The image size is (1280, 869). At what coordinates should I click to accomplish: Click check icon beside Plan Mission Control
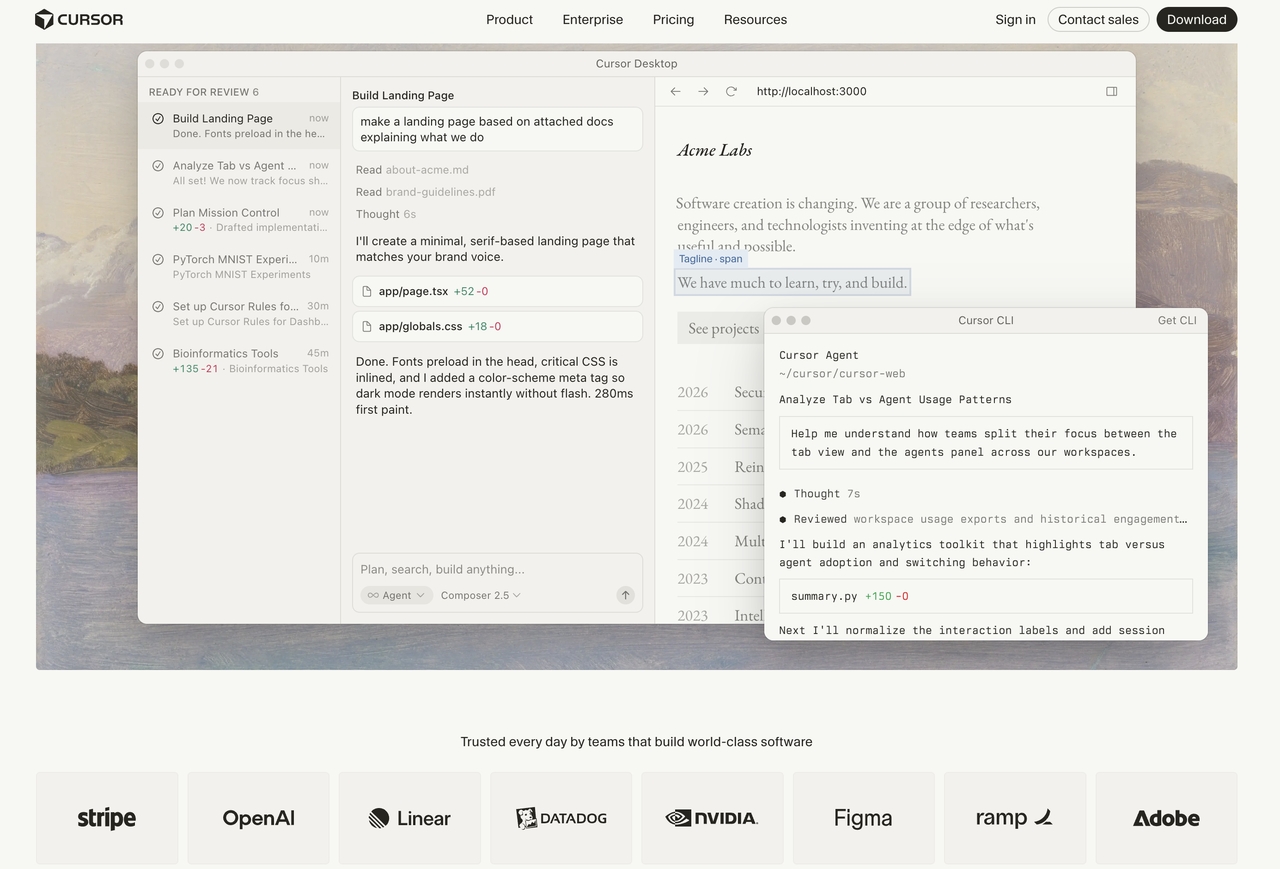point(158,212)
